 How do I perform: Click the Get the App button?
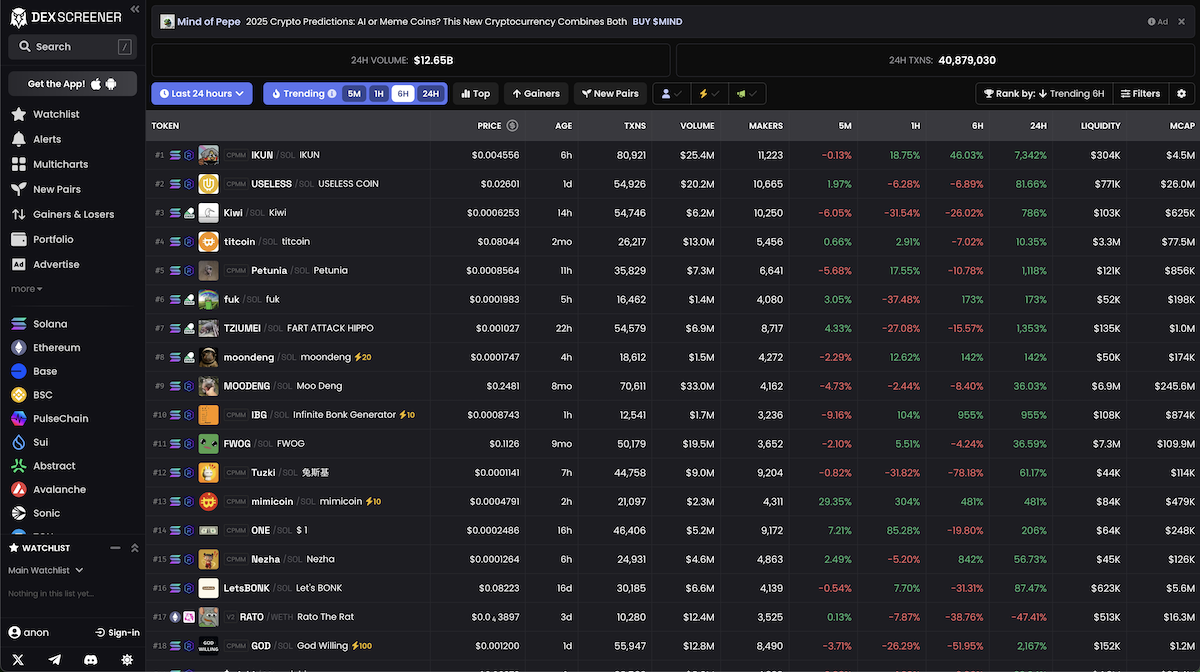point(73,84)
